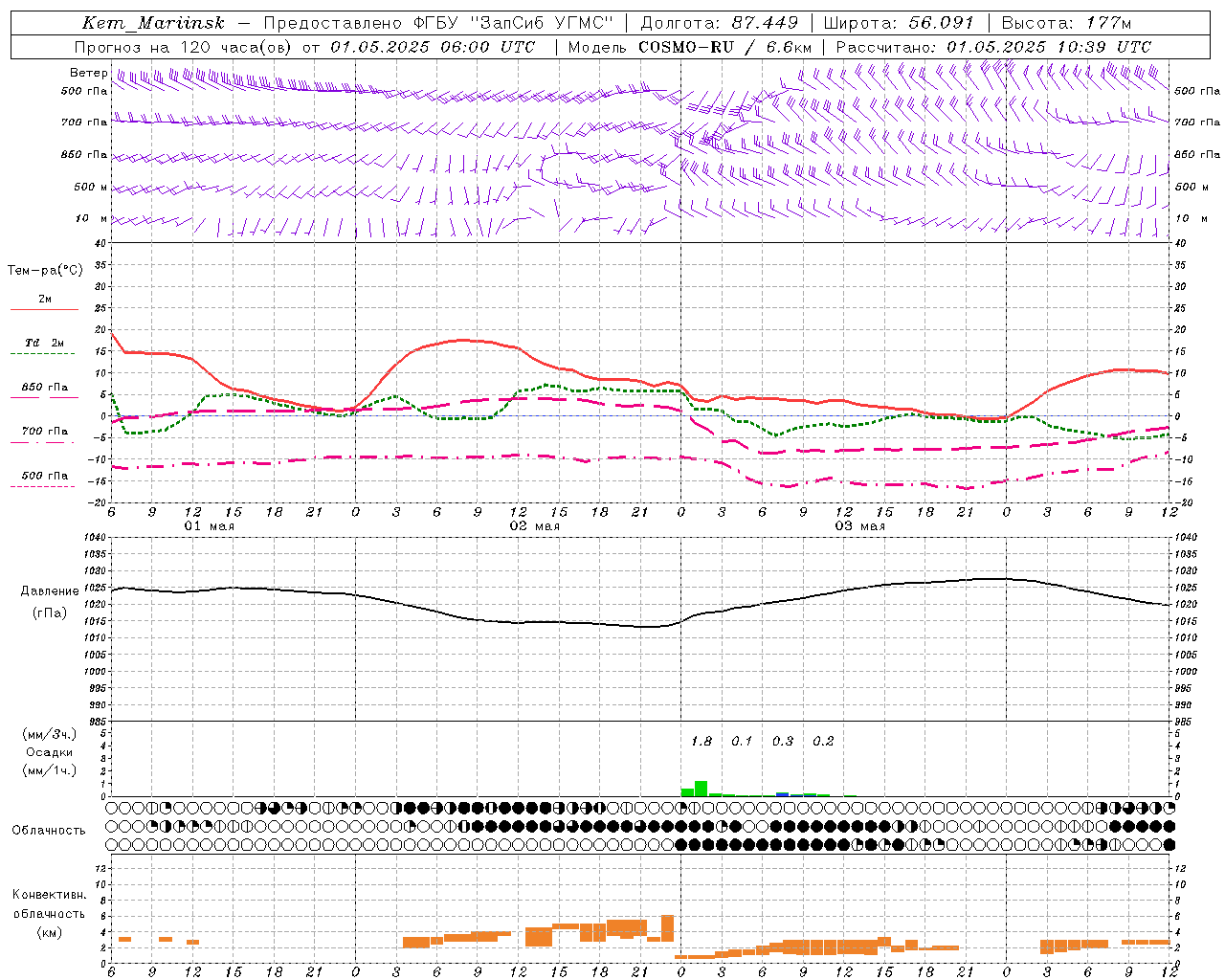Click the 'Широта: 56.091' latitude value
The height and width of the screenshot is (980, 1225).
point(898,23)
